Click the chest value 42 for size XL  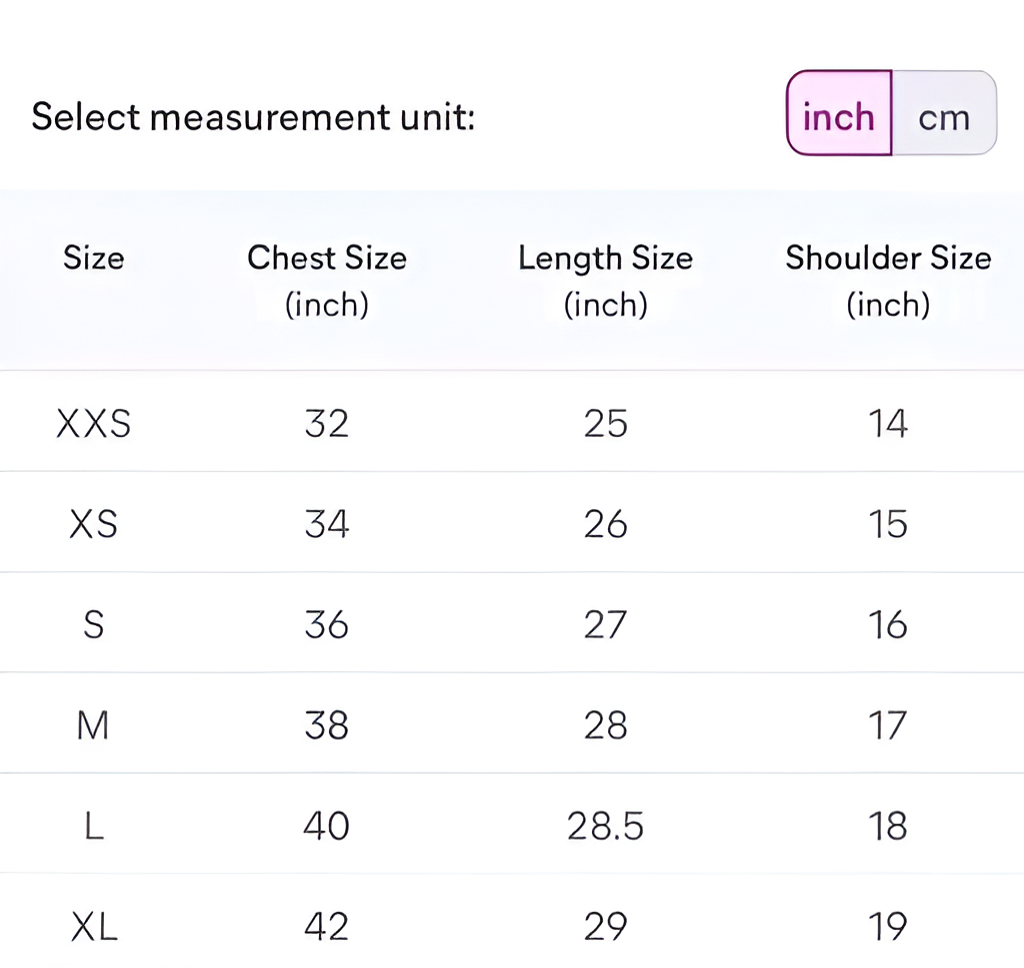coord(327,925)
